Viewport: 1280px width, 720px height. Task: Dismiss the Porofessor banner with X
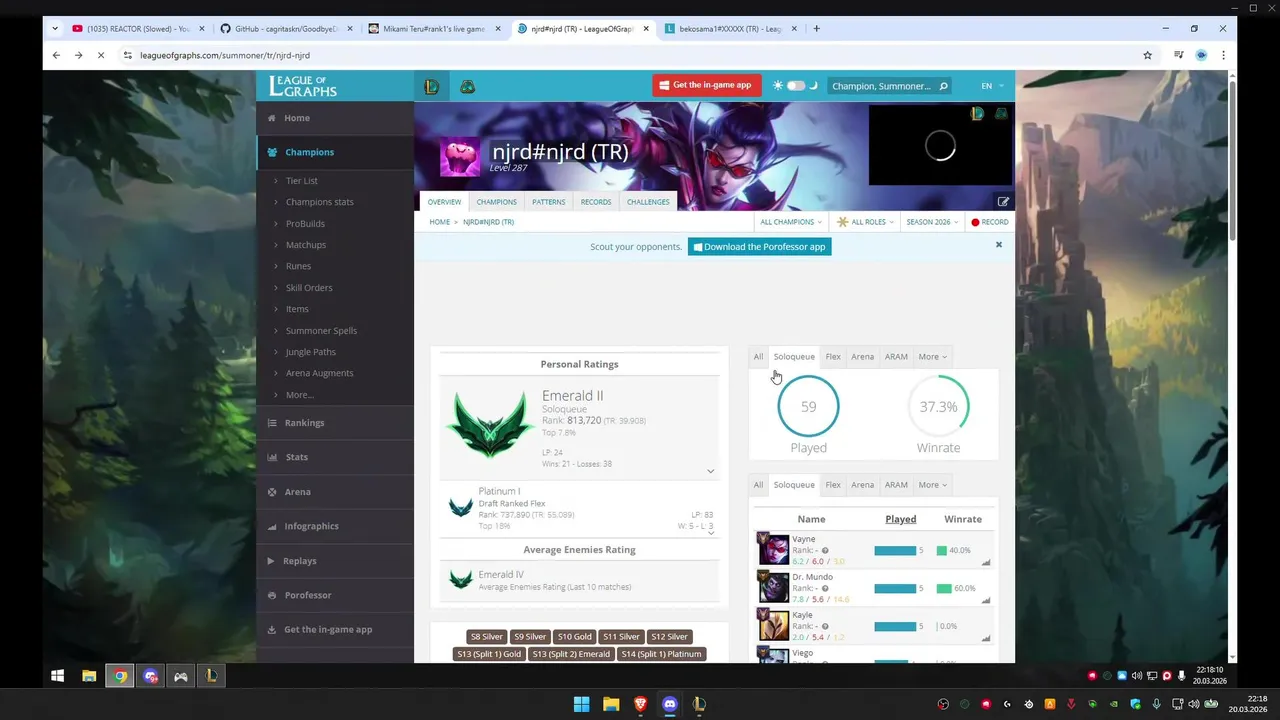pyautogui.click(x=998, y=245)
